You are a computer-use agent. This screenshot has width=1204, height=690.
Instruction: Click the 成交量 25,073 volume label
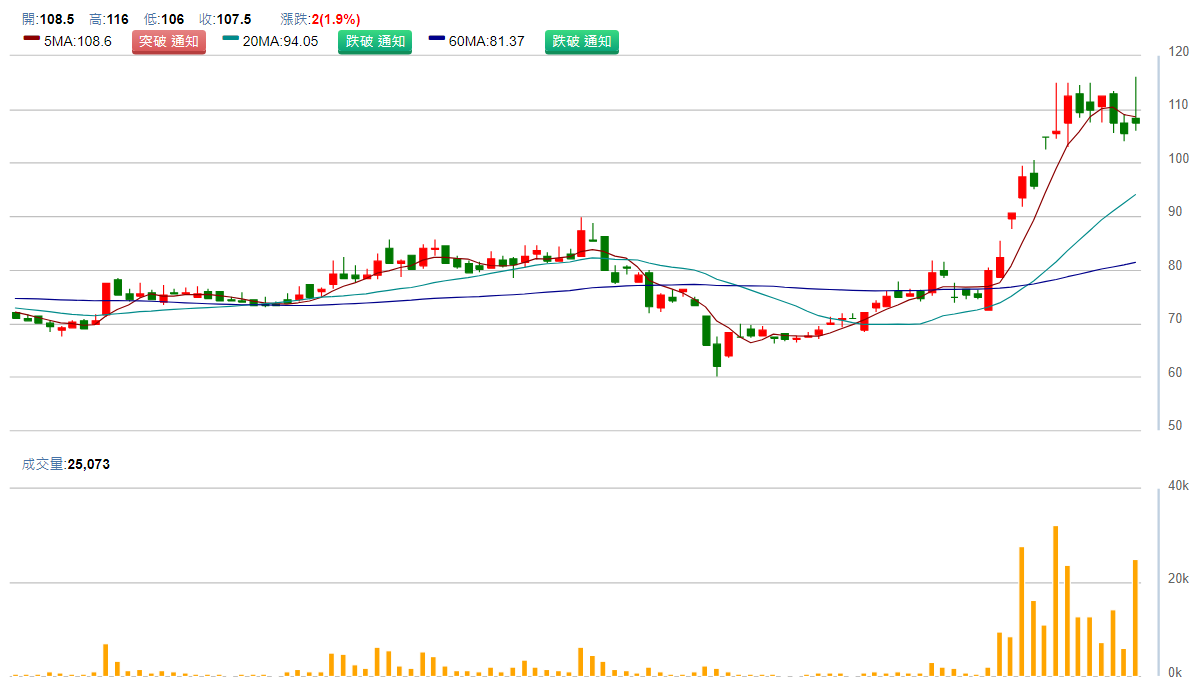tap(66, 464)
